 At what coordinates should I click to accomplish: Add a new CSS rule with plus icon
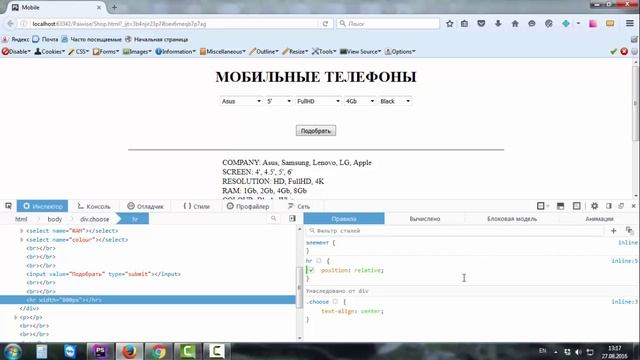pos(613,231)
